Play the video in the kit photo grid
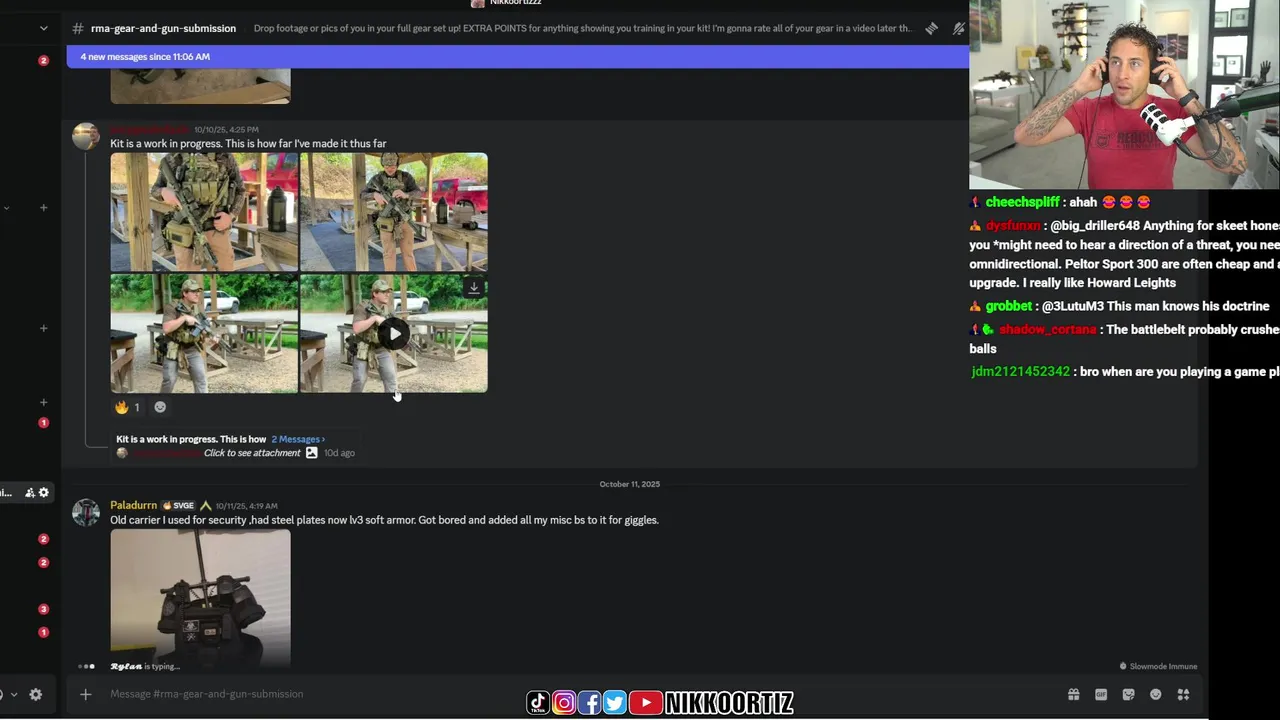The width and height of the screenshot is (1280, 720). click(x=394, y=334)
